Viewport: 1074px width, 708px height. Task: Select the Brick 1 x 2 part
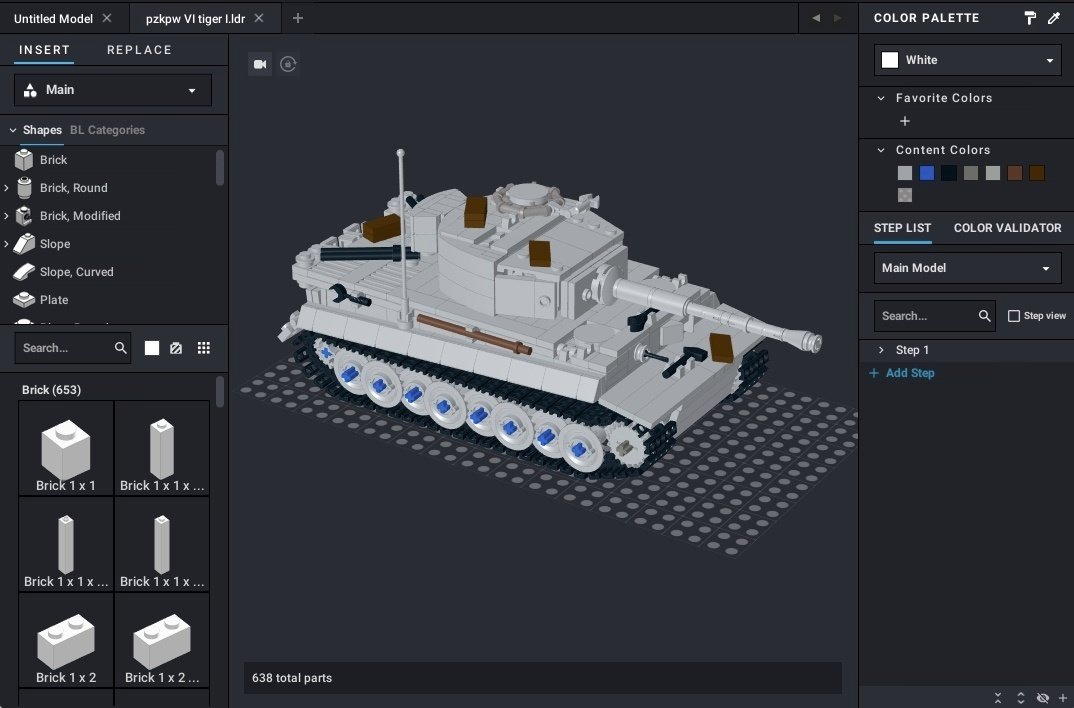66,640
